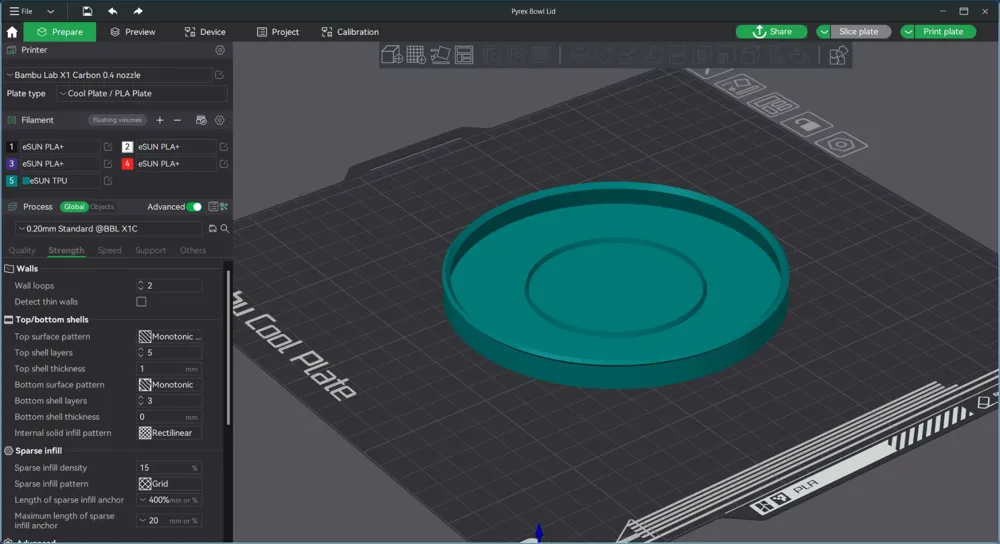Click the undo arrow in title bar
Image resolution: width=1000 pixels, height=544 pixels.
[x=113, y=11]
